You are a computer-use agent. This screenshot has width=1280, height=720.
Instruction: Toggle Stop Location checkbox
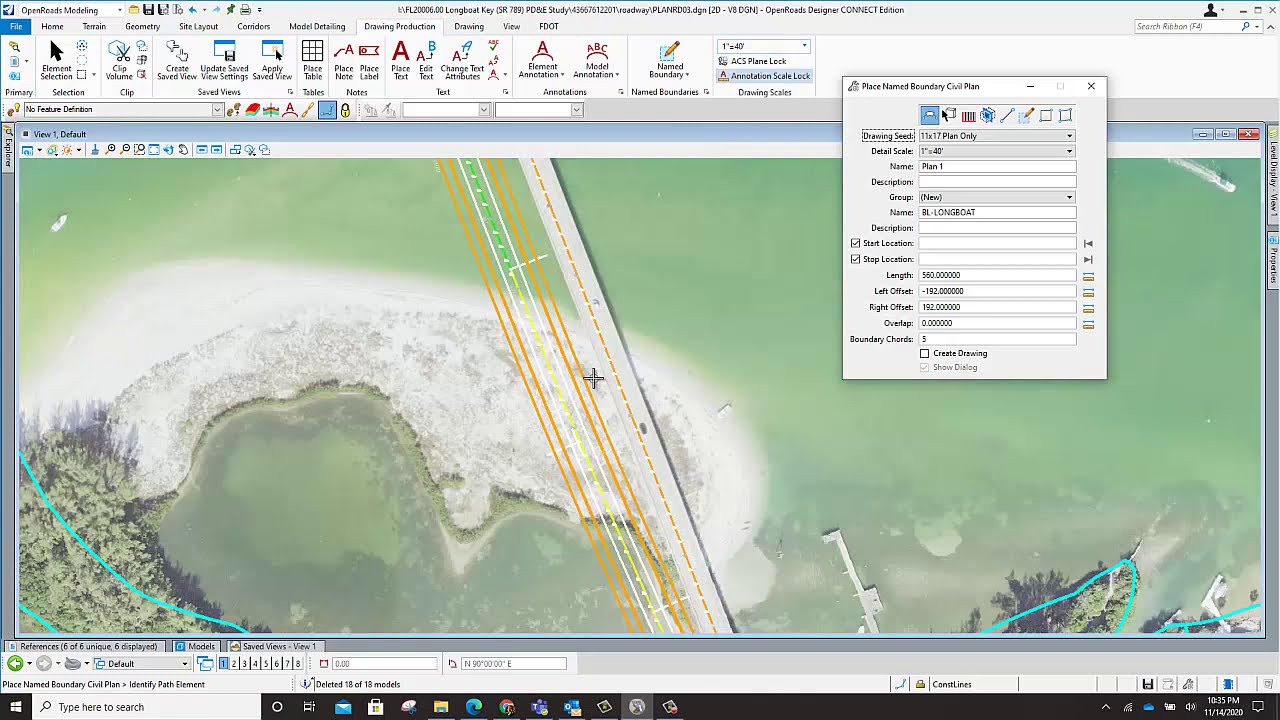[855, 259]
